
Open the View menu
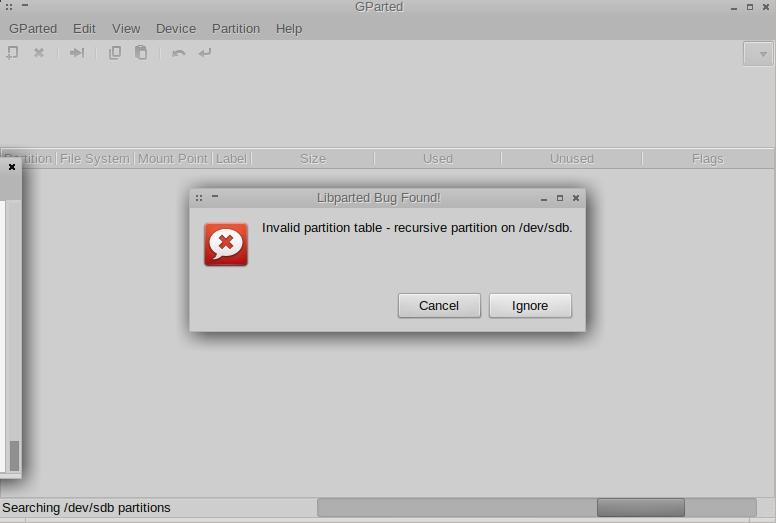[x=126, y=29]
